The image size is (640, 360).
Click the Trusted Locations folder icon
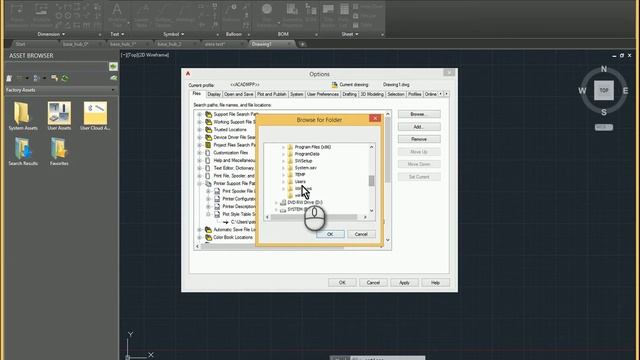[209, 130]
